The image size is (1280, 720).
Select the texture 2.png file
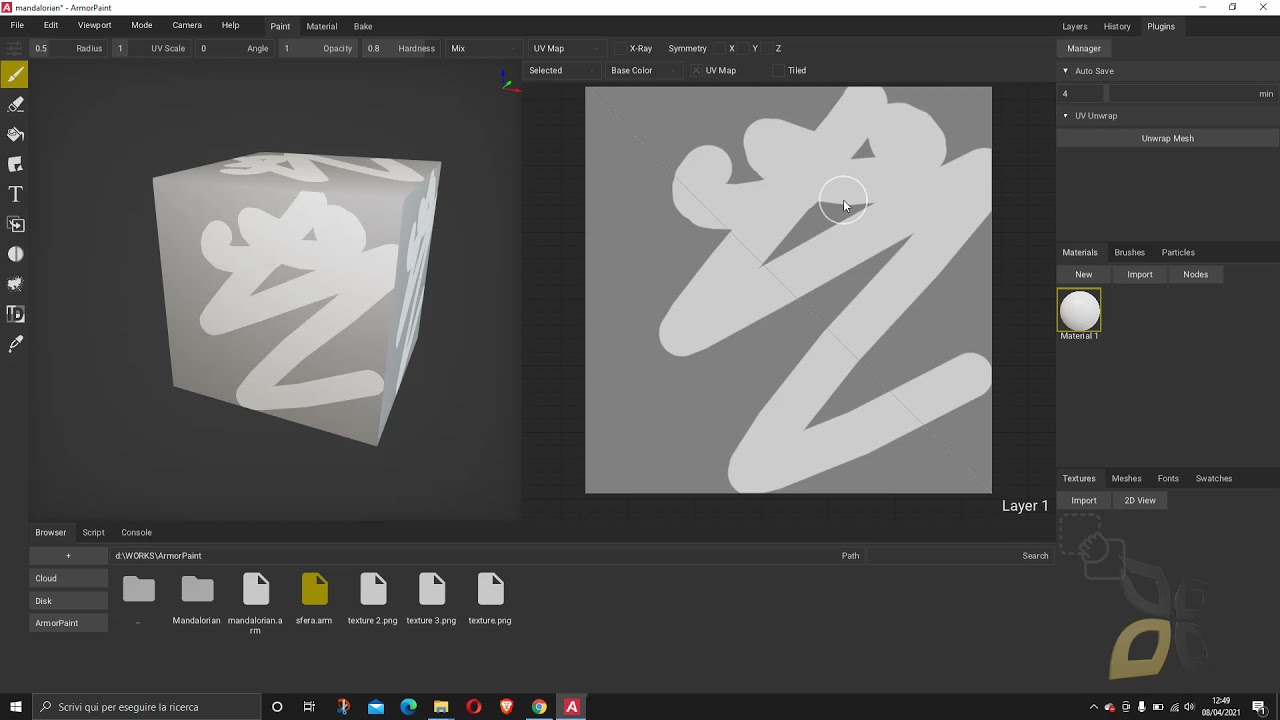tap(373, 597)
